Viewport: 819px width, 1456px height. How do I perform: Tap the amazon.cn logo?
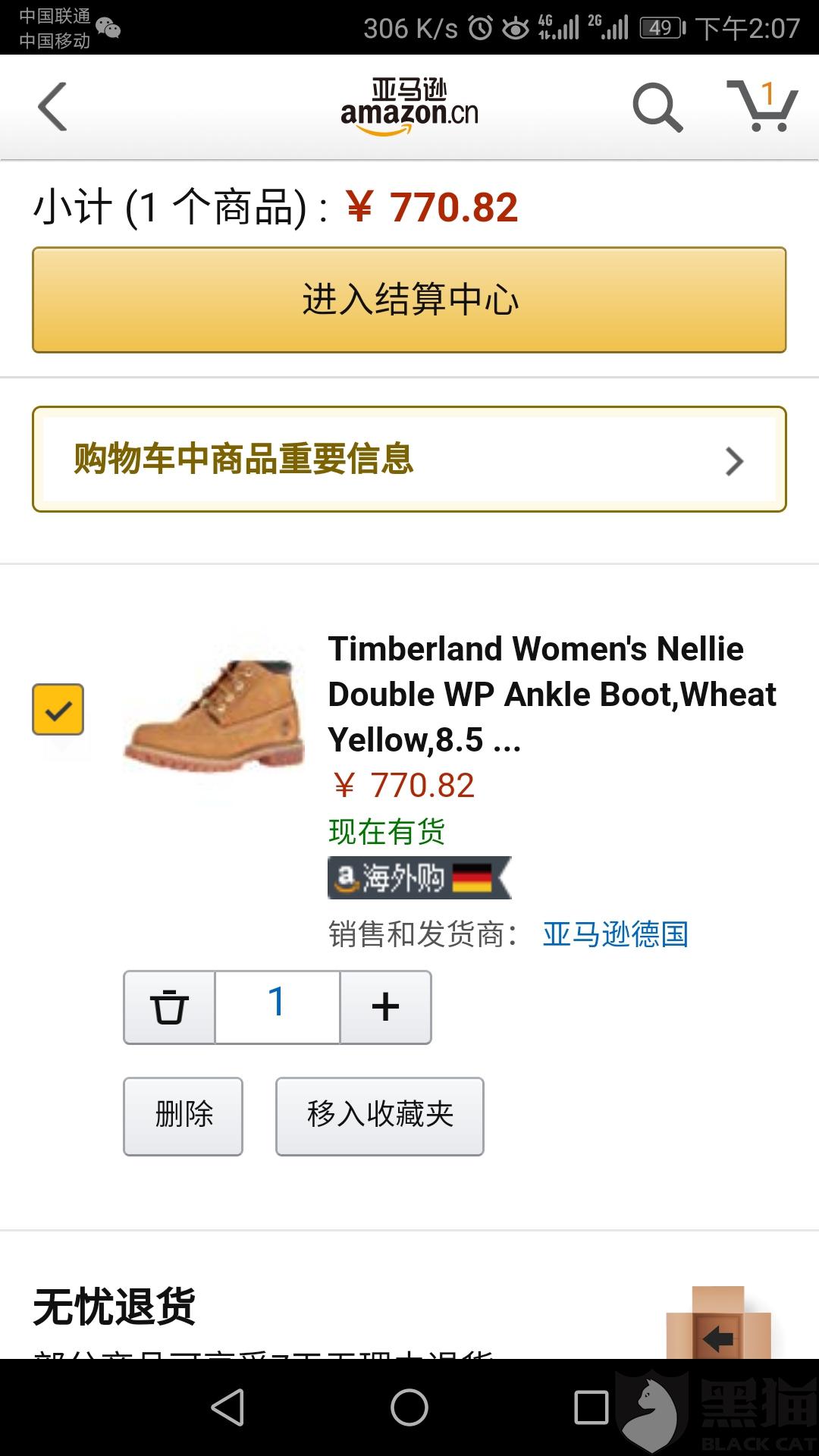point(409,108)
